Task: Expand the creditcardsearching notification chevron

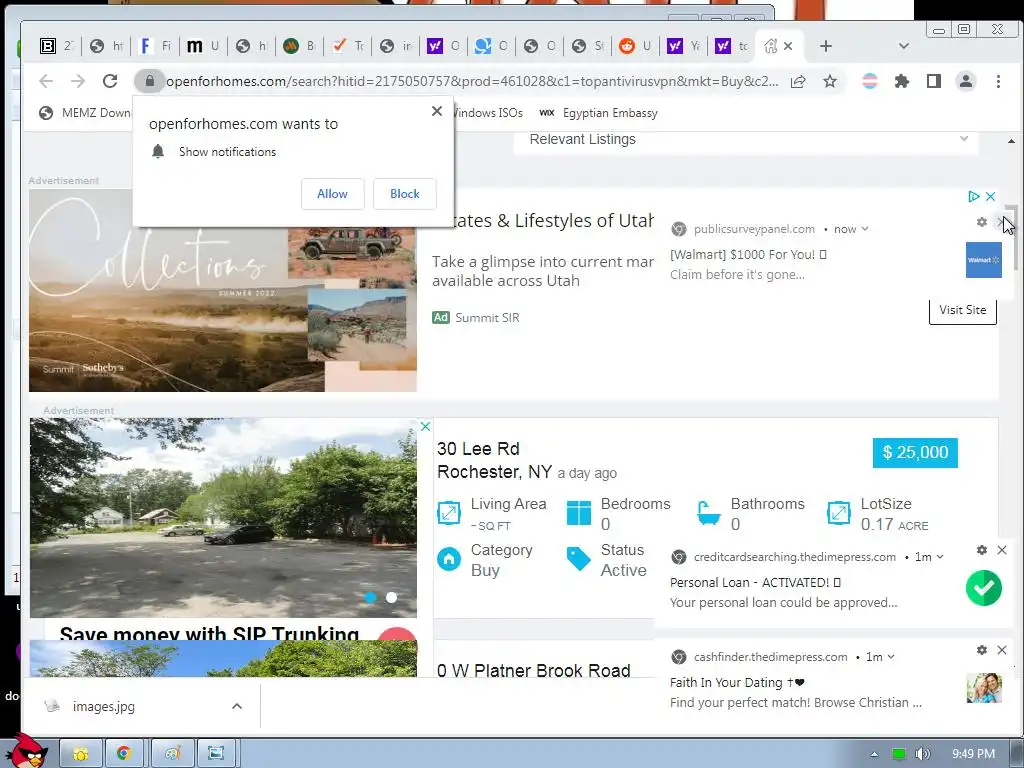Action: [940, 557]
